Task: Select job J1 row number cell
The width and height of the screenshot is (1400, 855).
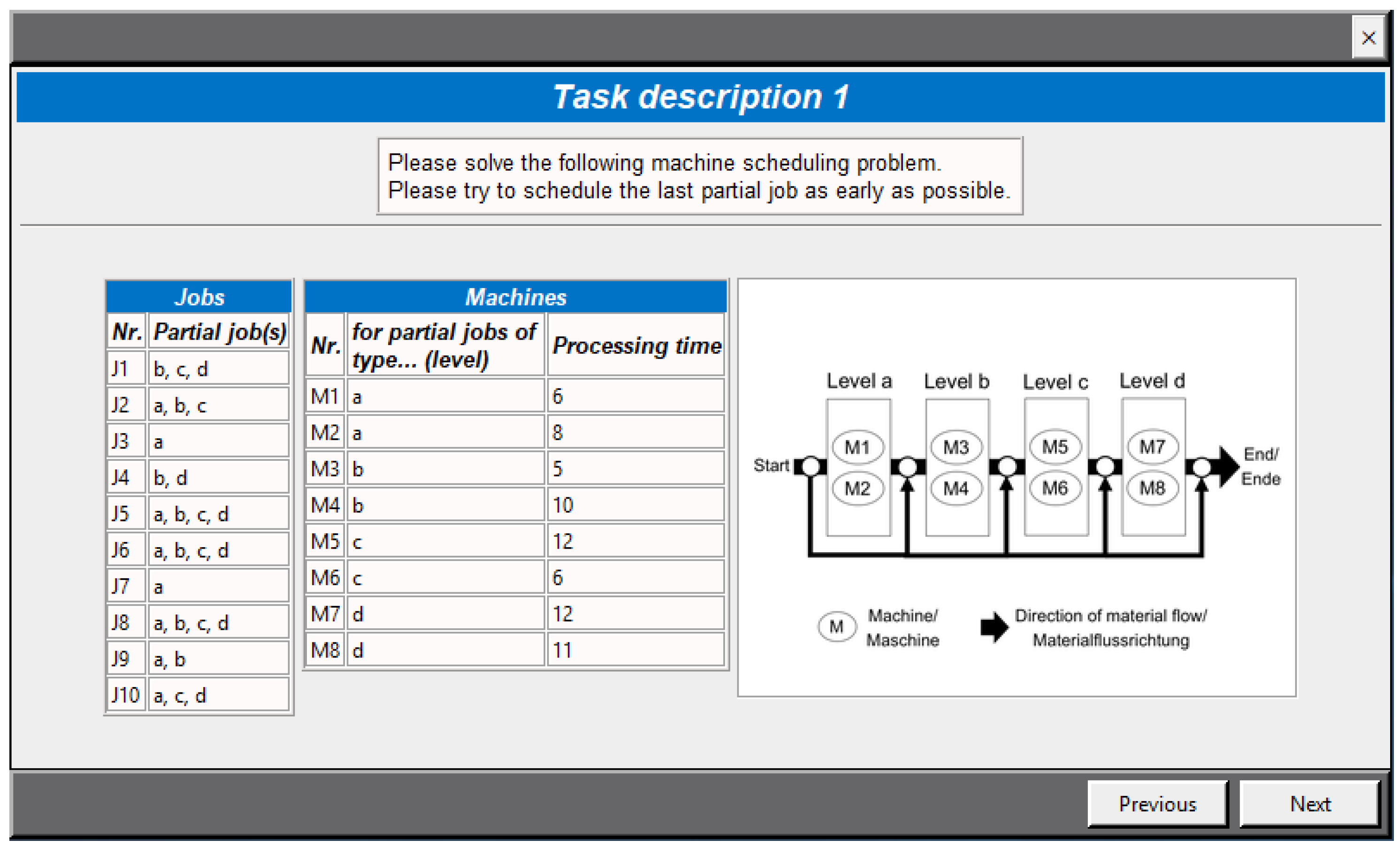Action: point(126,368)
